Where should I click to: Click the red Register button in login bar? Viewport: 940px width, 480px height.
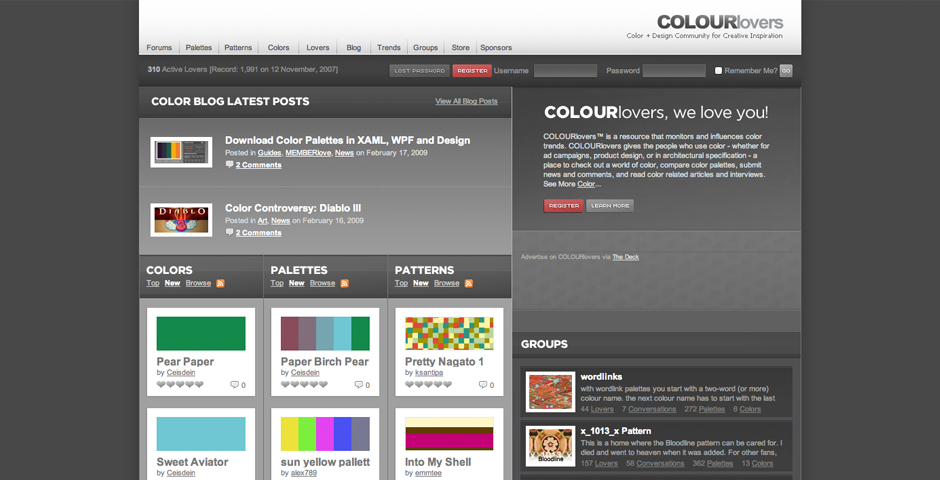tap(472, 71)
